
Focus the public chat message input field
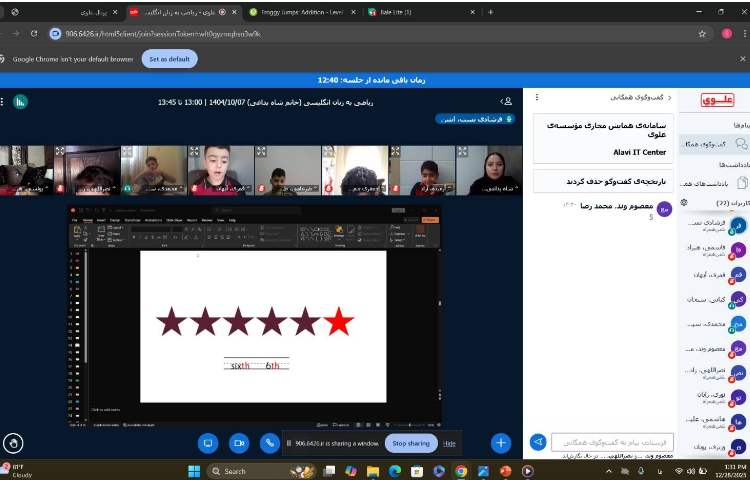pyautogui.click(x=612, y=443)
